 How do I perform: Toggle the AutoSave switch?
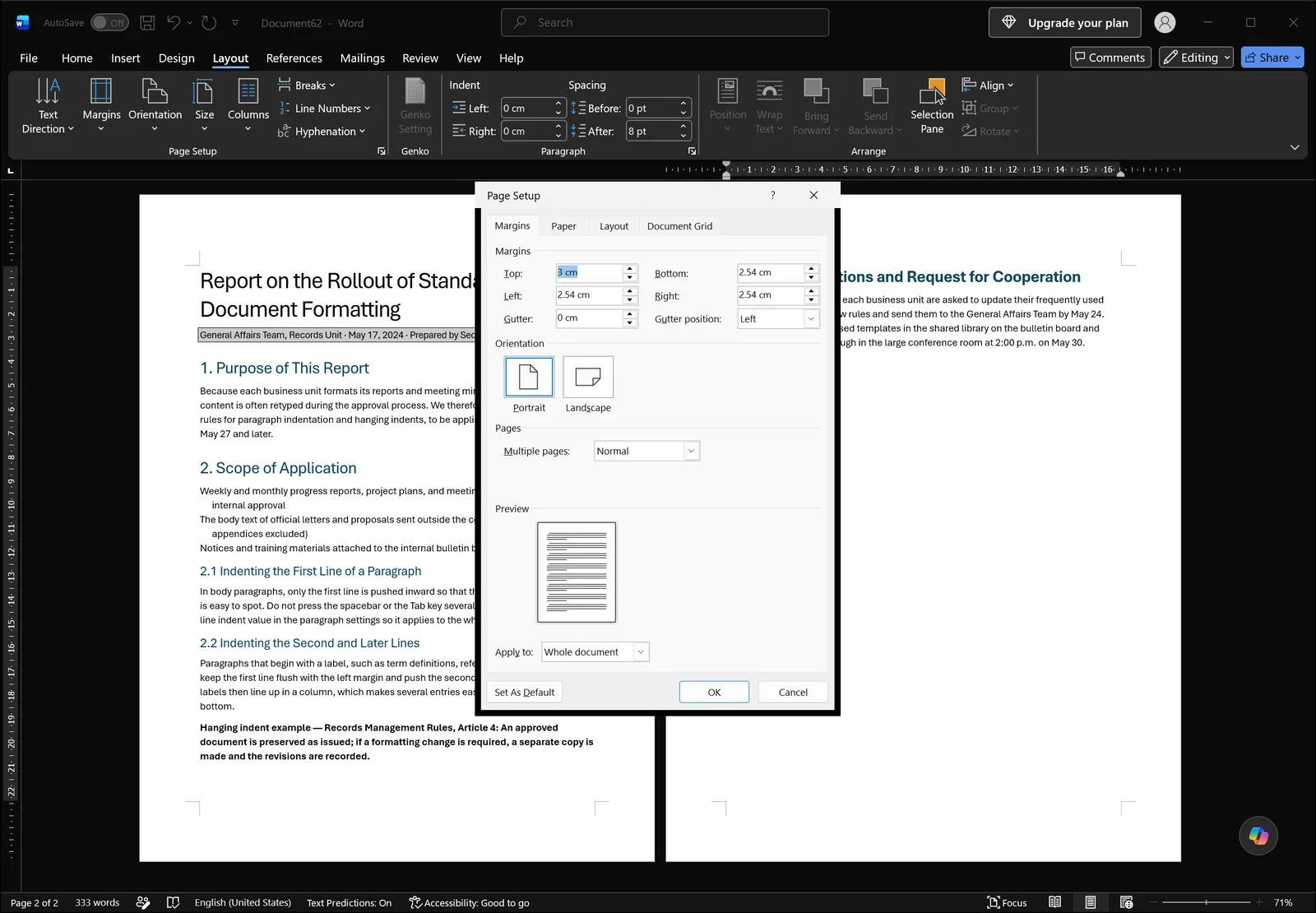109,23
